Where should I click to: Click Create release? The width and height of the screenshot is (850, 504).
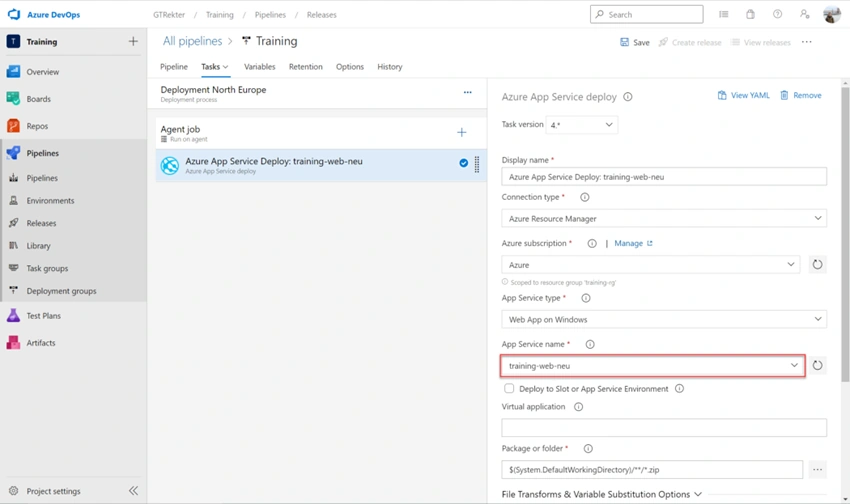(690, 42)
